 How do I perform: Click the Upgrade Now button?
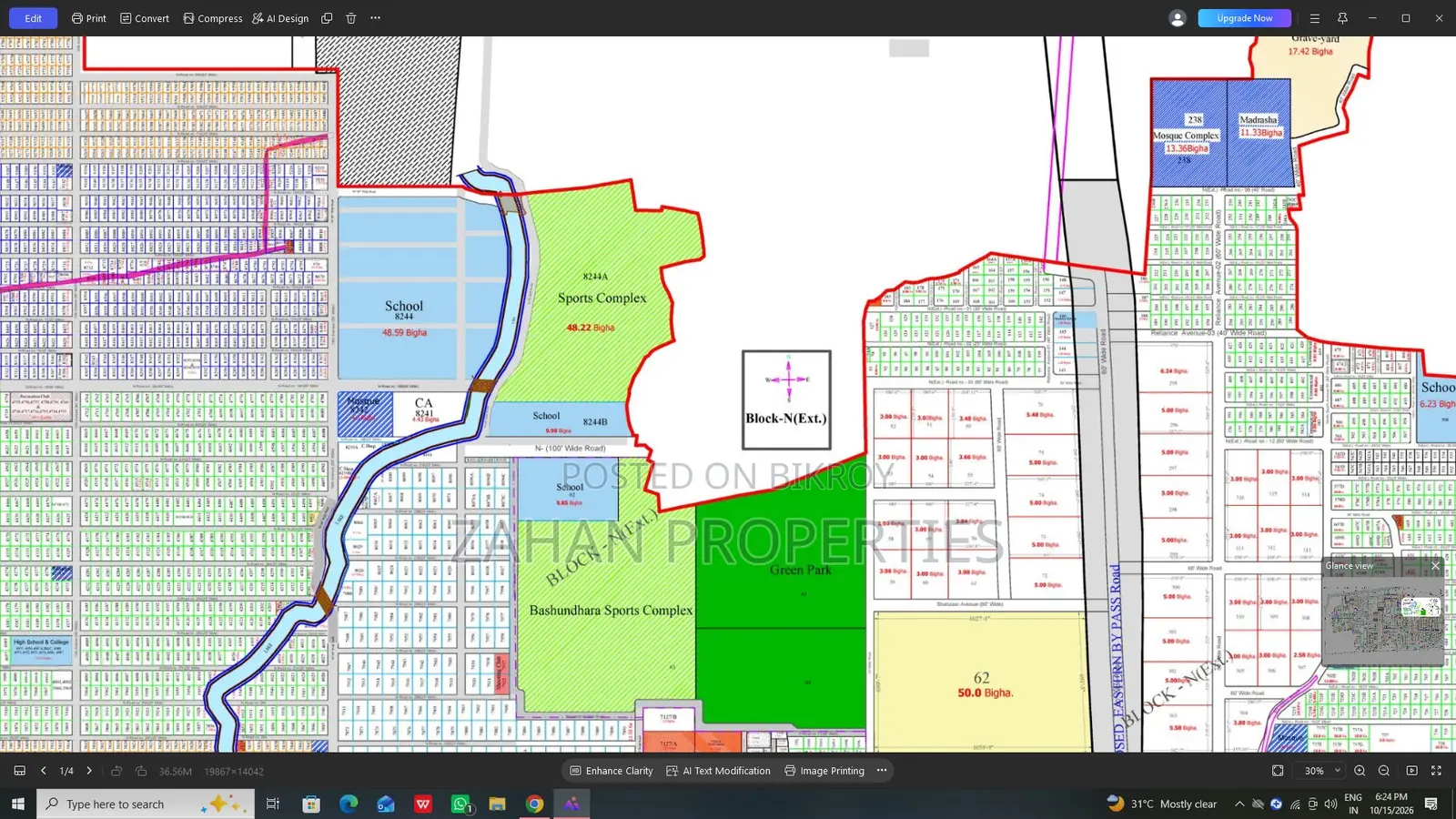1244,18
